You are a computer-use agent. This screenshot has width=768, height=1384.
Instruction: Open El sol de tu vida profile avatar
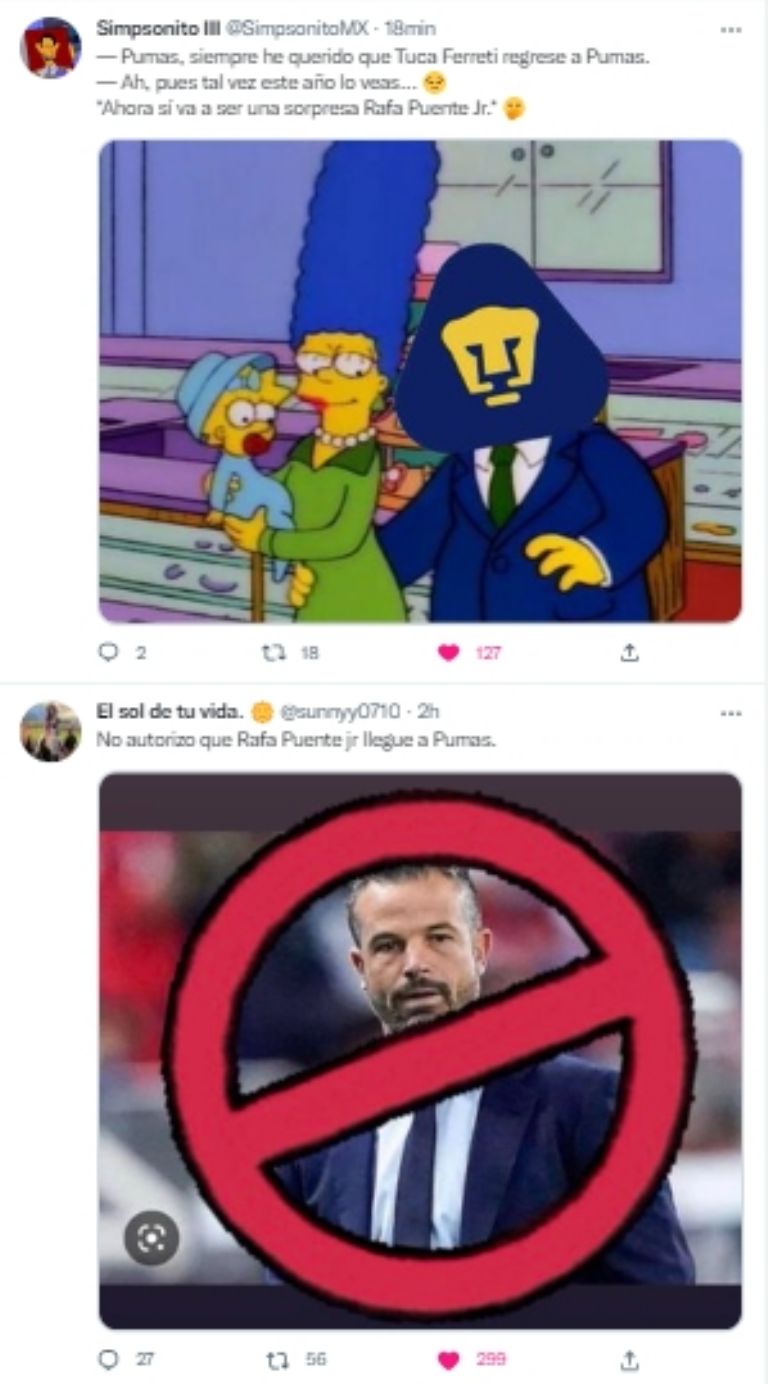[50, 731]
